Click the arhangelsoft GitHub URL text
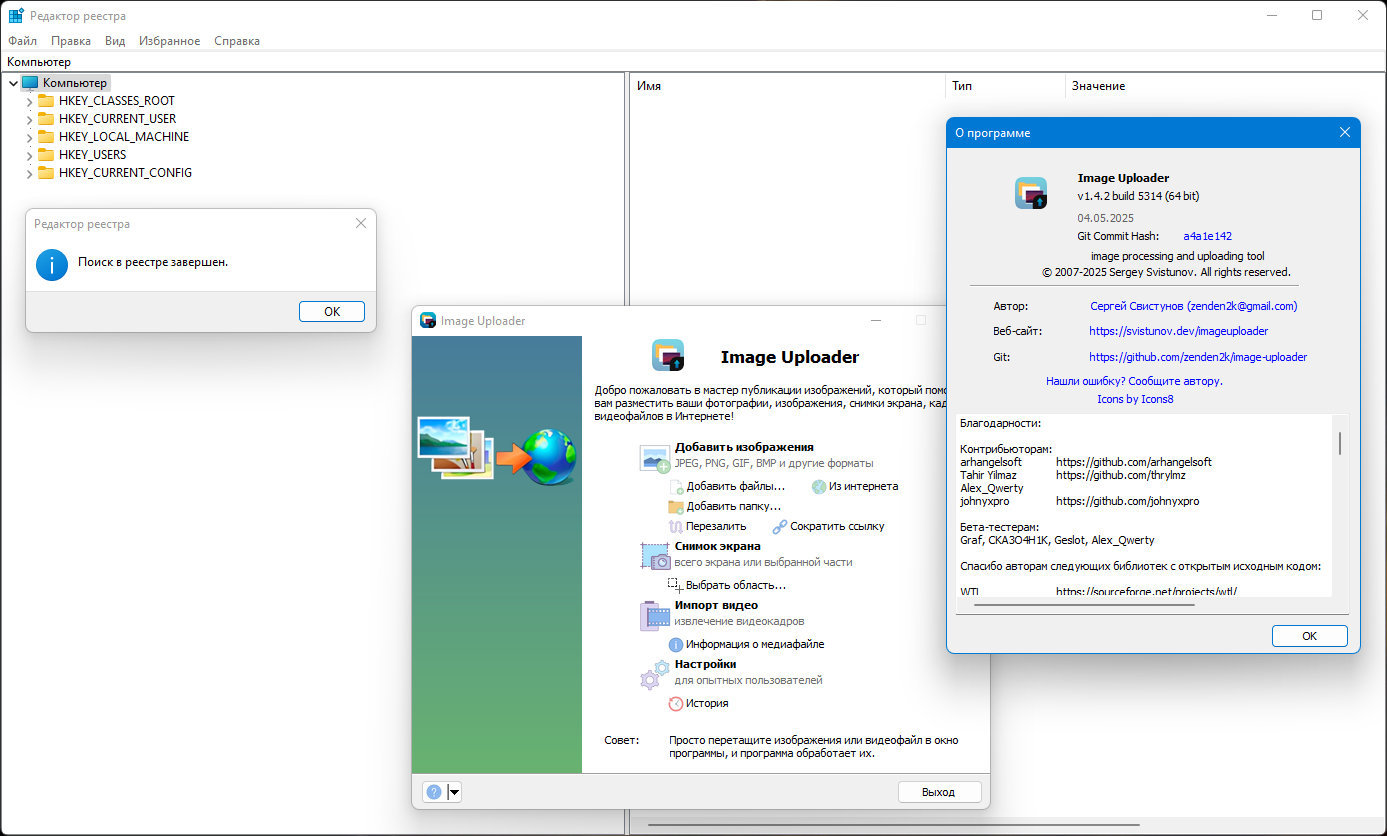 pos(1134,462)
